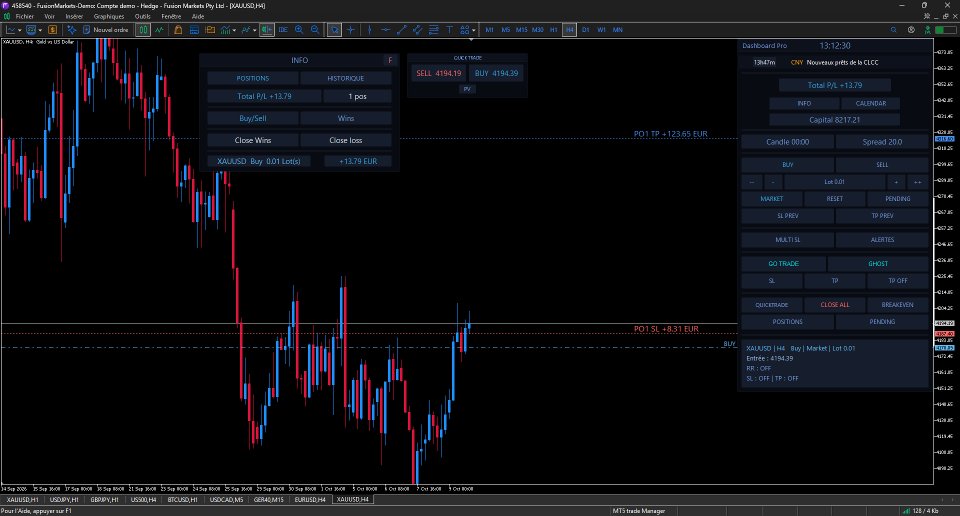Select the Fibonacci retracement tool
The height and width of the screenshot is (516, 960).
(x=433, y=29)
